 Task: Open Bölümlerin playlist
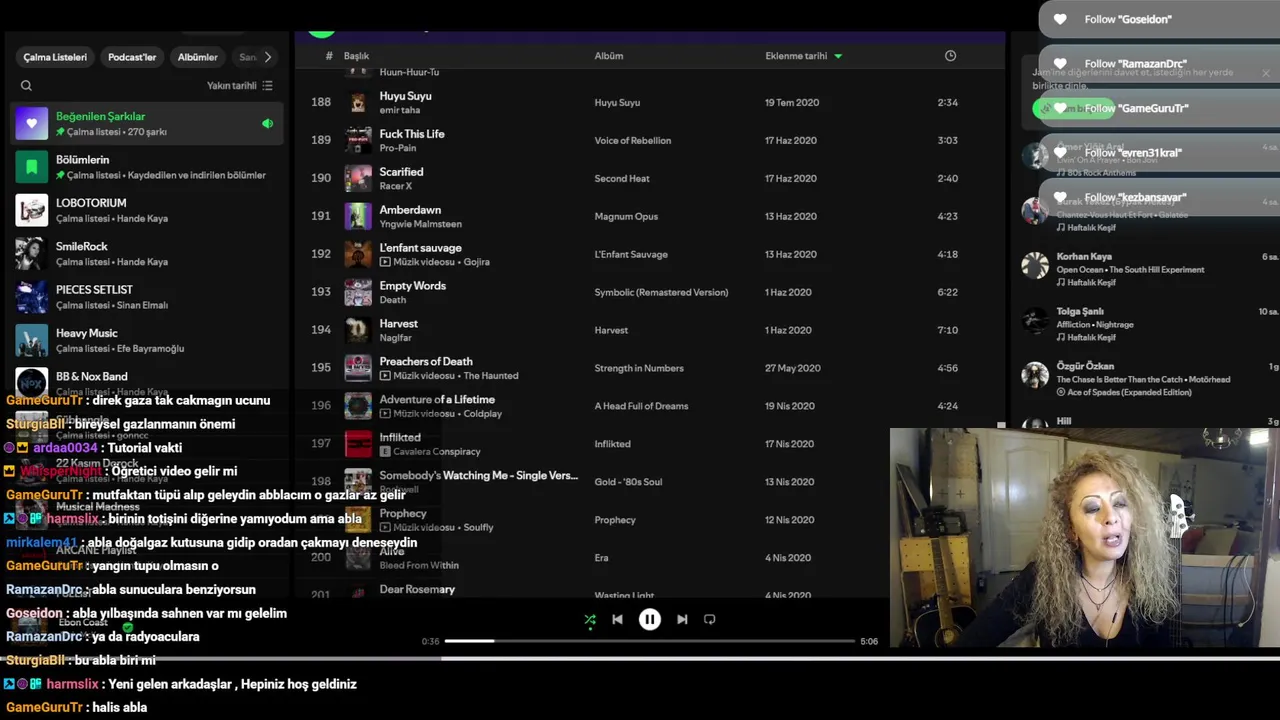coord(147,167)
